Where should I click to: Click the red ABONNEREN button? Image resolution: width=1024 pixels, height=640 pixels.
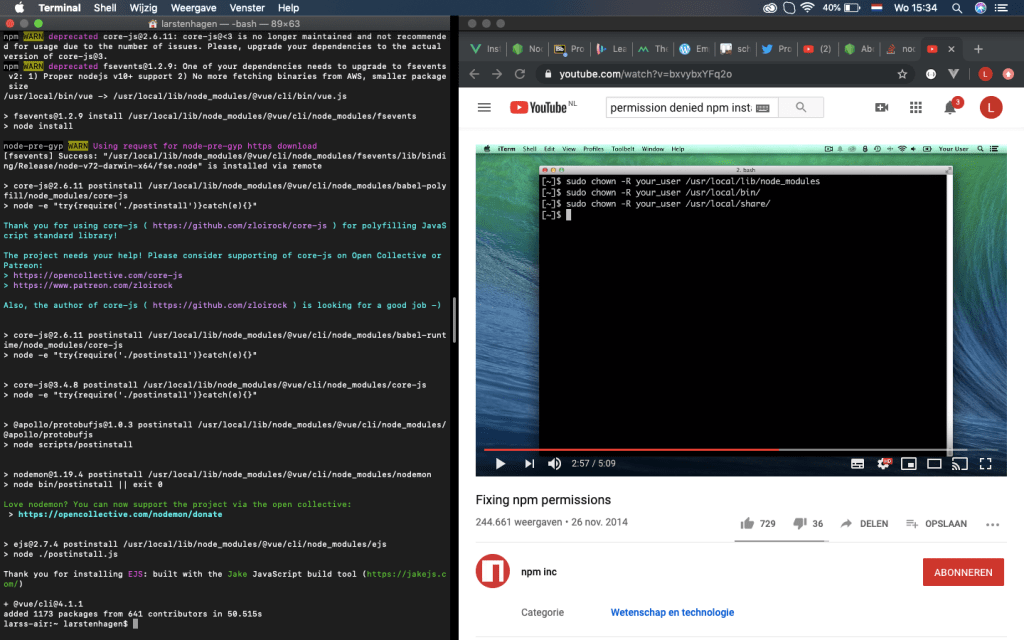(x=963, y=572)
